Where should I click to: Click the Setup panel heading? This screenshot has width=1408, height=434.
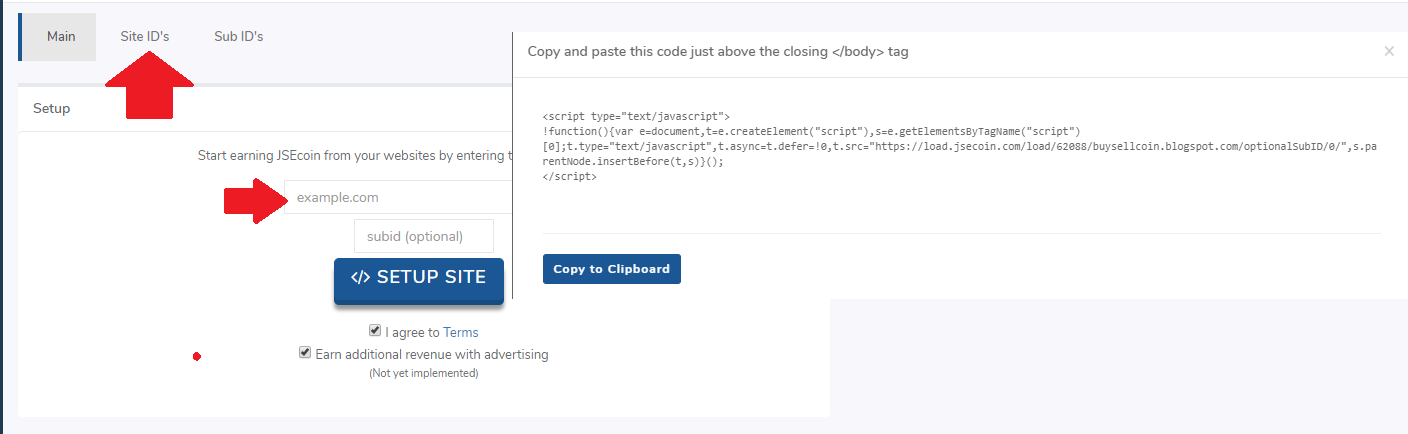(x=52, y=108)
